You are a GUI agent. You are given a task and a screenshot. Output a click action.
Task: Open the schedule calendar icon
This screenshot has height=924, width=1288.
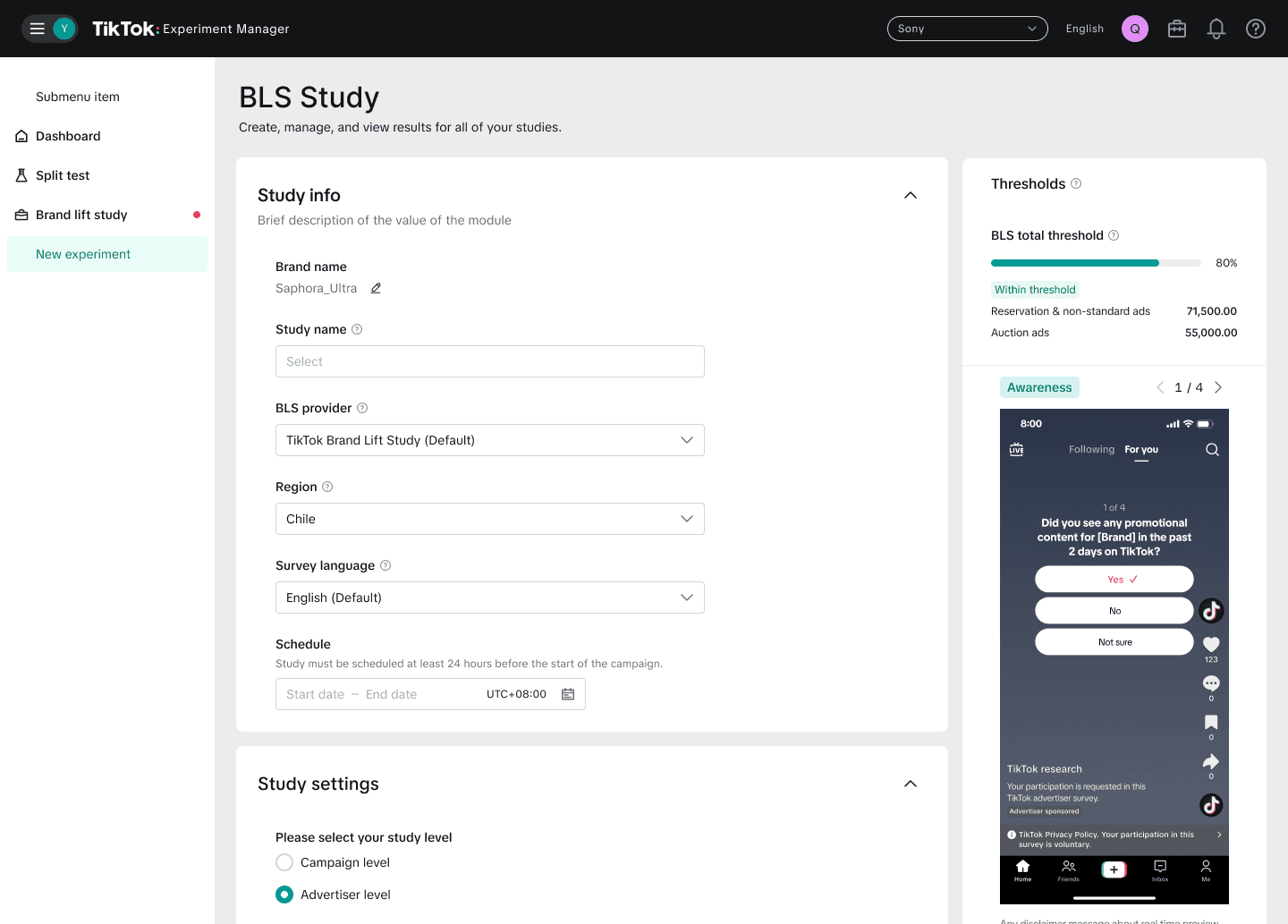coord(568,694)
